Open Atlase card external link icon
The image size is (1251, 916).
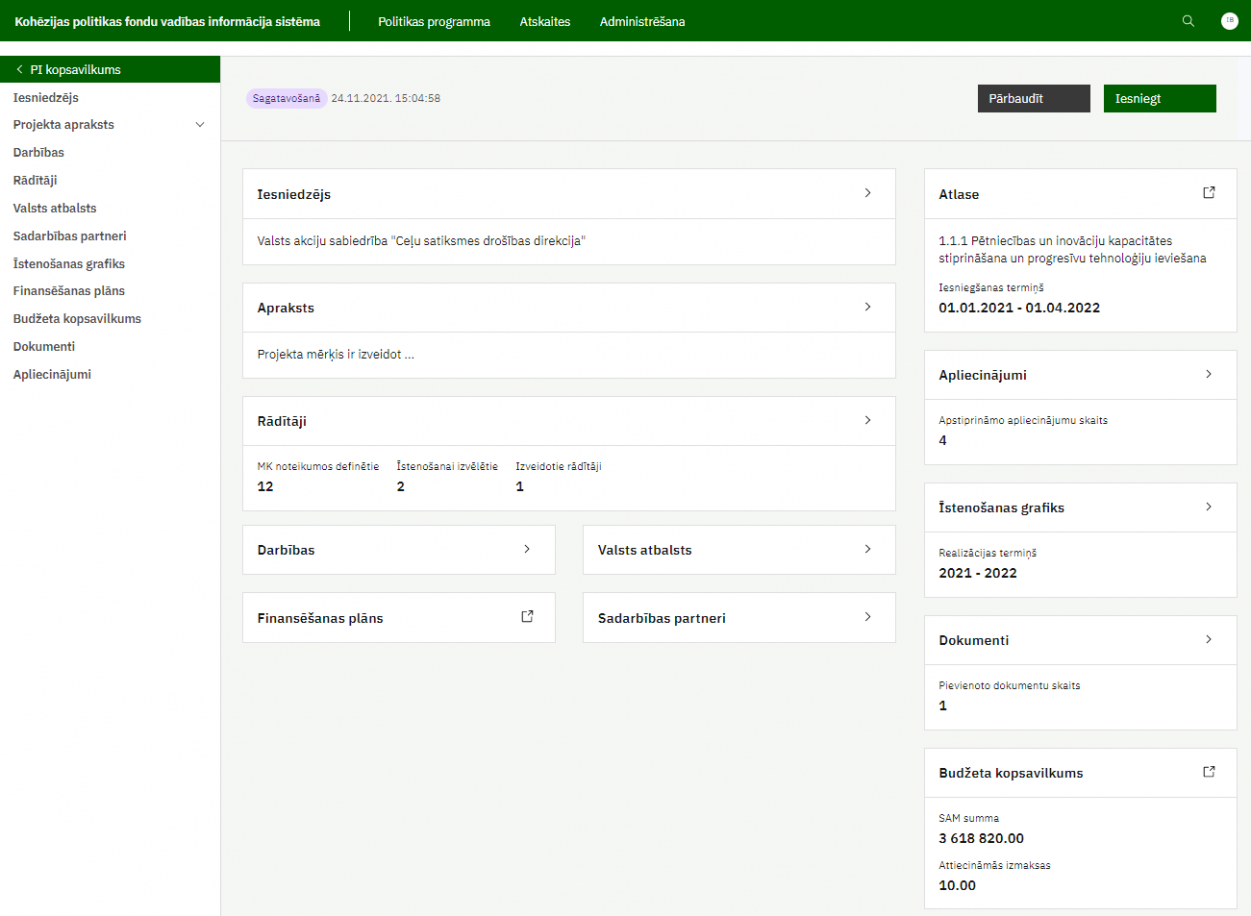(x=1209, y=193)
